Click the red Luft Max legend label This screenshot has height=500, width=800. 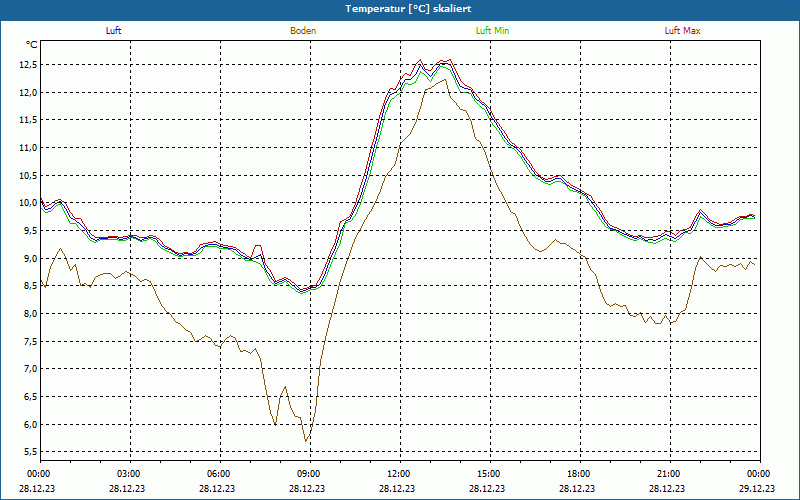click(682, 31)
